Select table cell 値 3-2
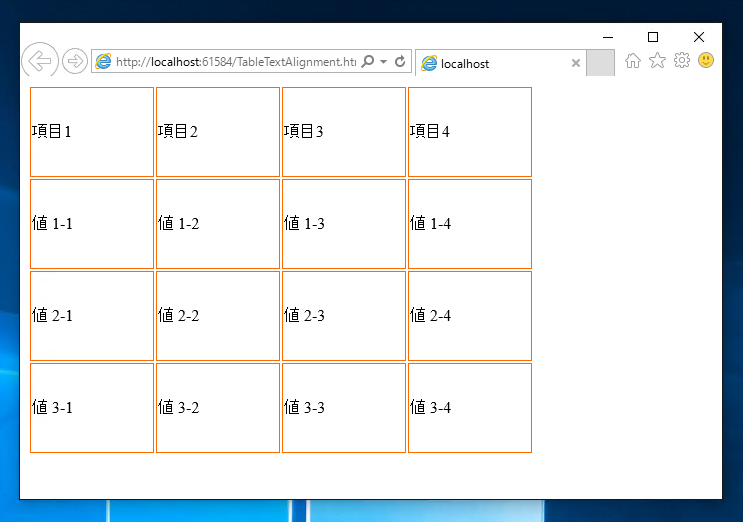This screenshot has width=743, height=522. [x=218, y=408]
